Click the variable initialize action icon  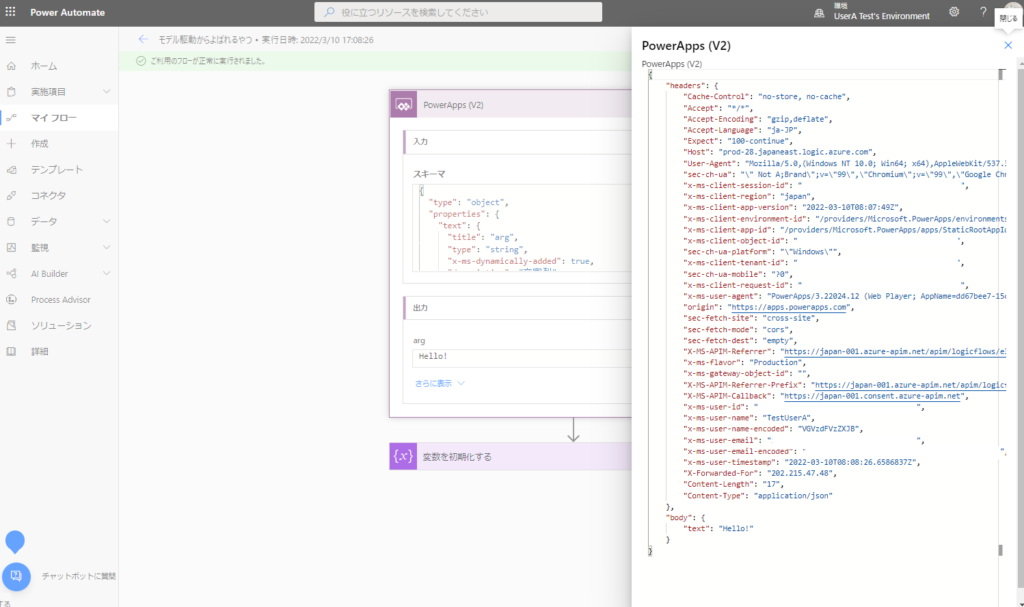[x=403, y=456]
